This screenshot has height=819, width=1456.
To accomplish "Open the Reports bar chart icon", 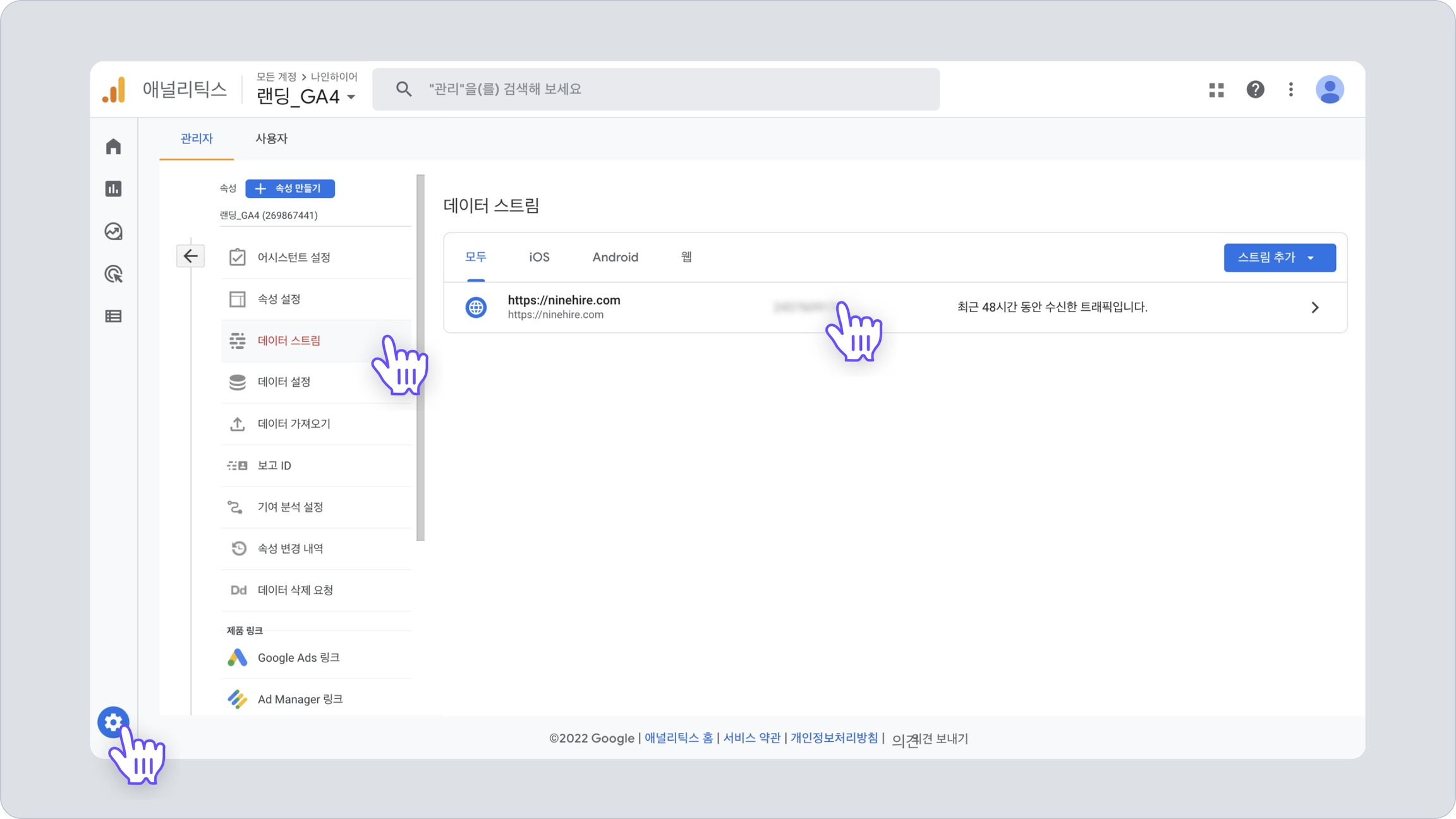I will (x=113, y=189).
